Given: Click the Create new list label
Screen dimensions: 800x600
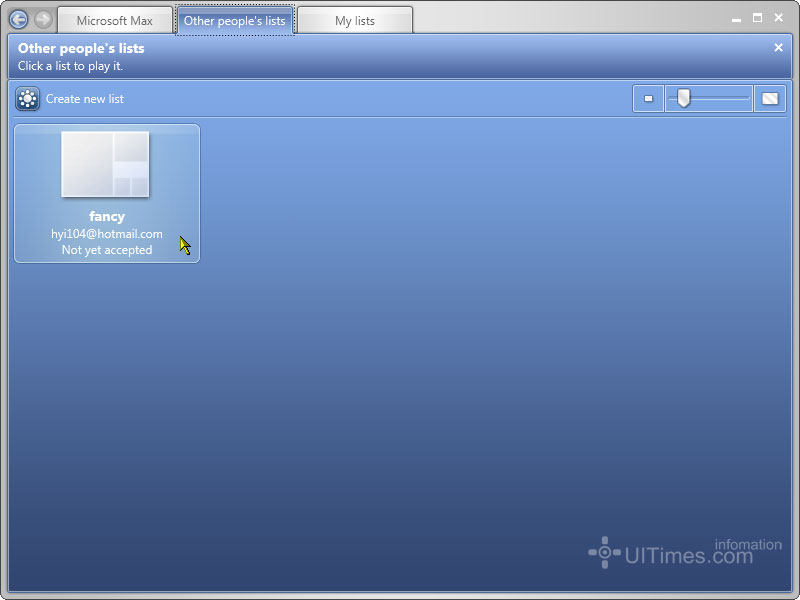Looking at the screenshot, I should pos(85,99).
